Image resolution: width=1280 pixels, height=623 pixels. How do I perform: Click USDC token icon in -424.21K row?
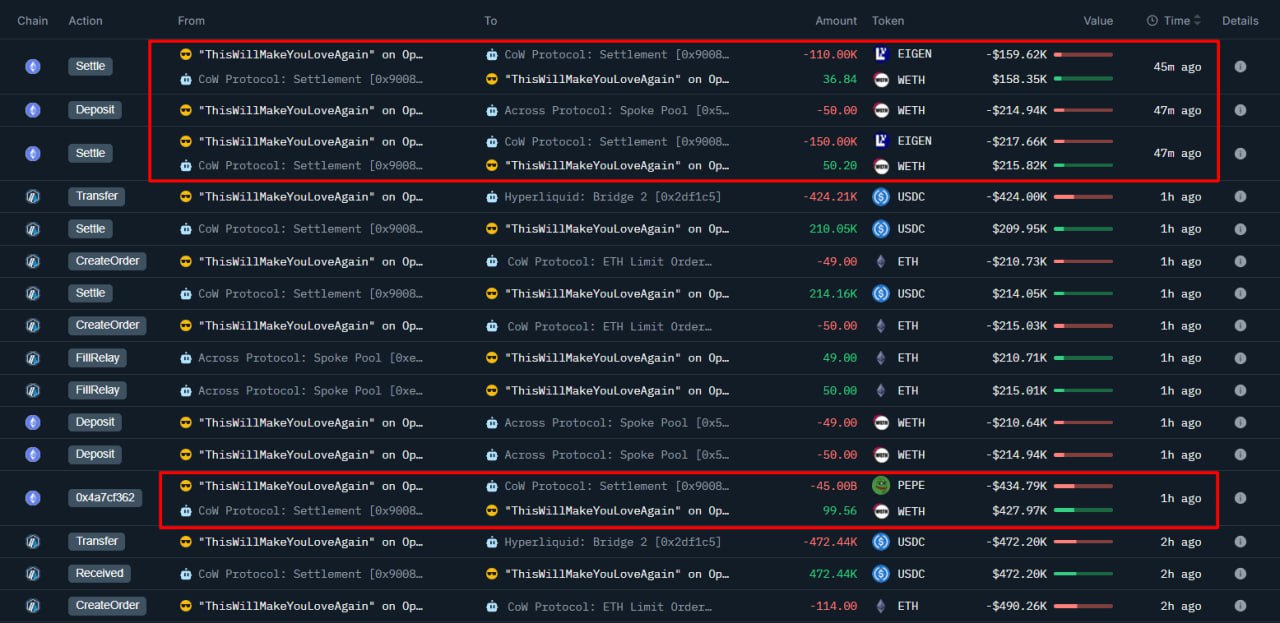[x=881, y=197]
